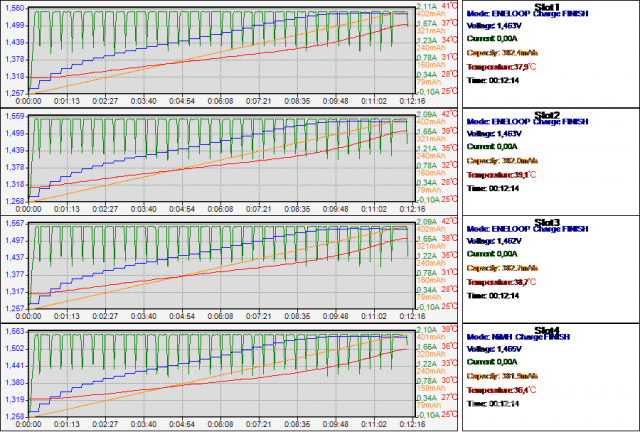
Task: Click Slot4 'Temperature:36,4°C' reading
Action: (x=501, y=390)
